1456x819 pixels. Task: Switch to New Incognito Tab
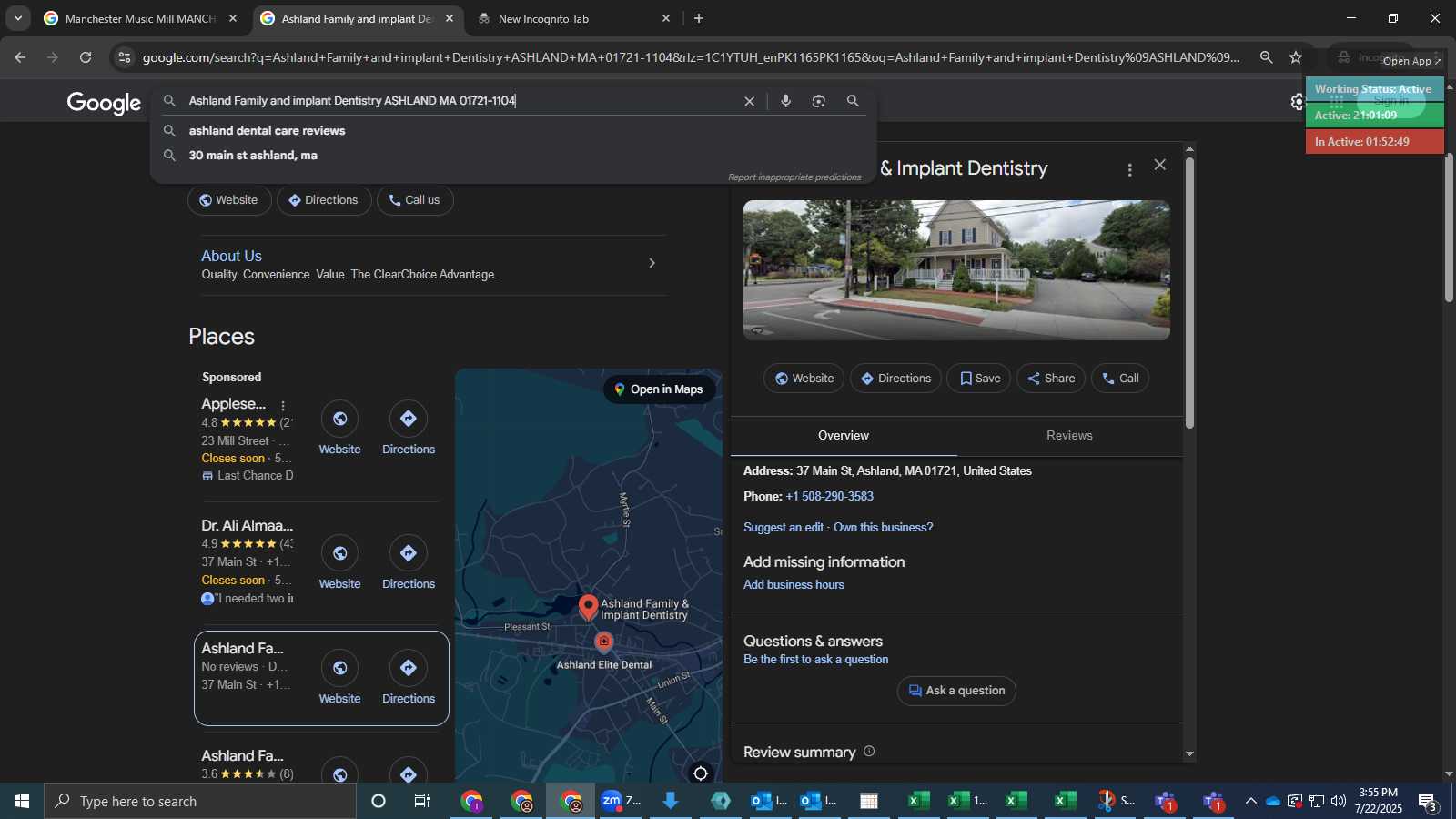(x=573, y=18)
